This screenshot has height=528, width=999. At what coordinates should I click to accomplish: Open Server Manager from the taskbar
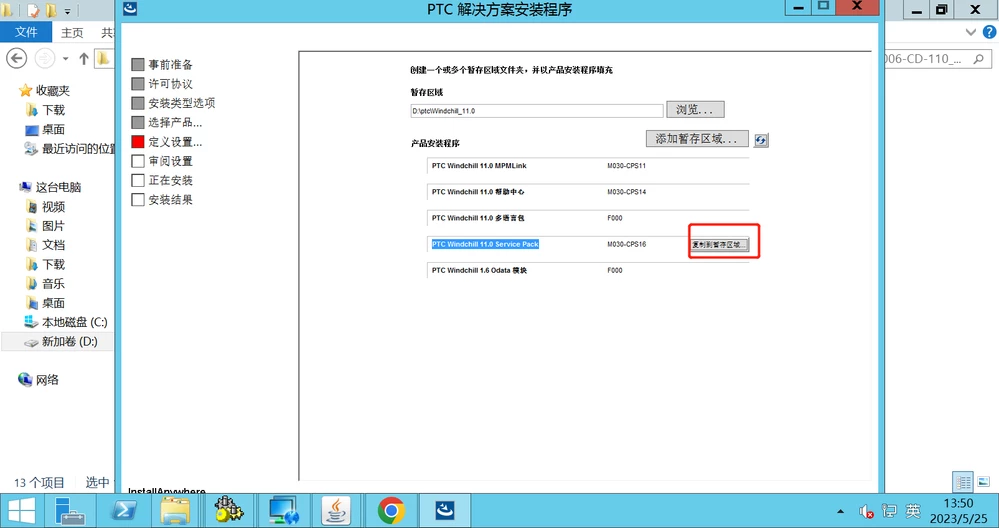click(x=70, y=511)
